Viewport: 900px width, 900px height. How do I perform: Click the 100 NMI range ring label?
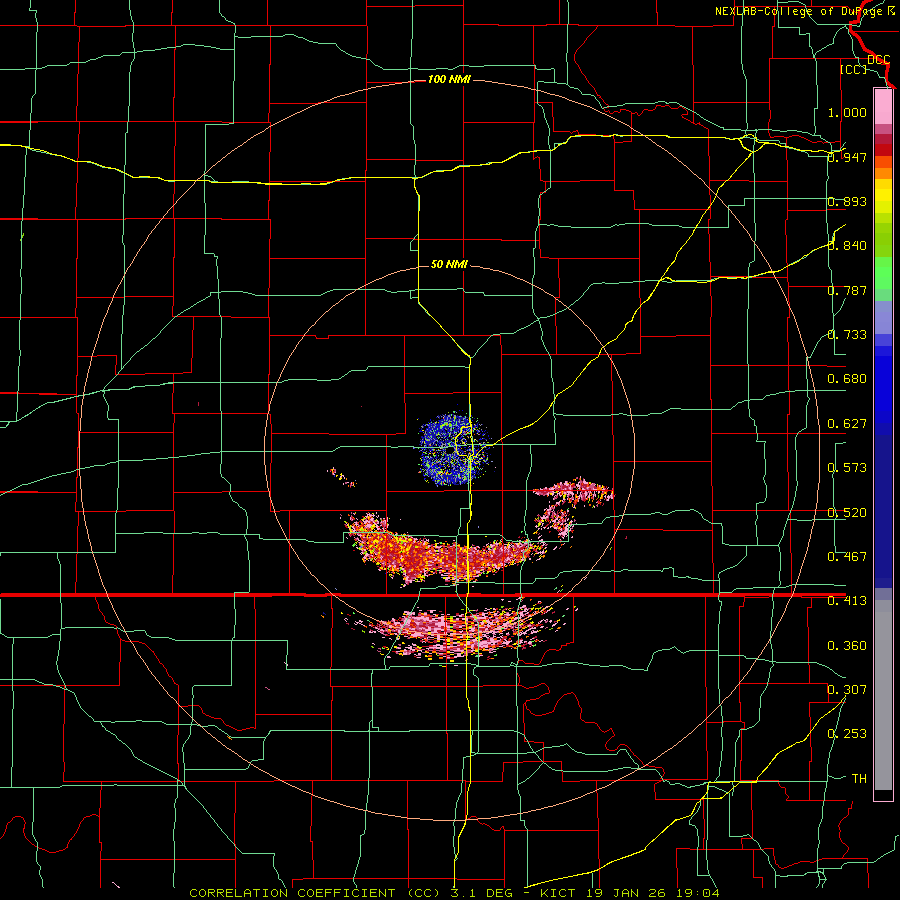tap(449, 79)
